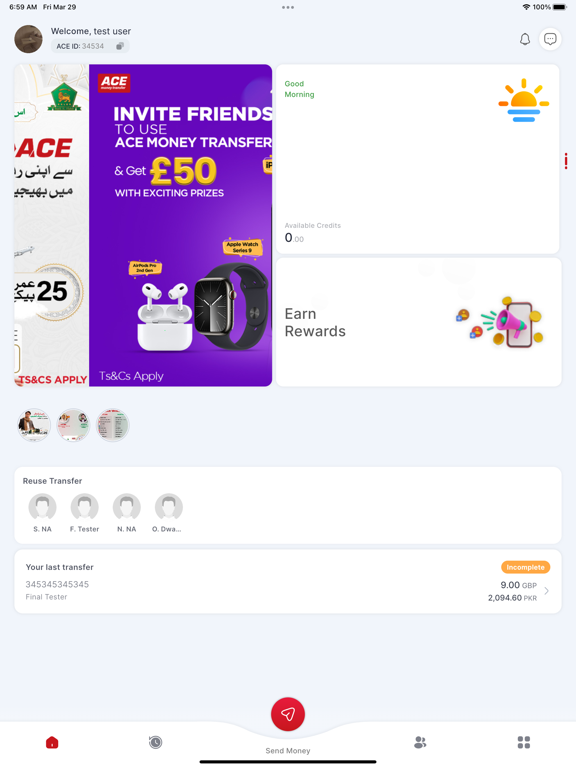The image size is (576, 768).
Task: Open the Earn Rewards card
Action: point(418,322)
